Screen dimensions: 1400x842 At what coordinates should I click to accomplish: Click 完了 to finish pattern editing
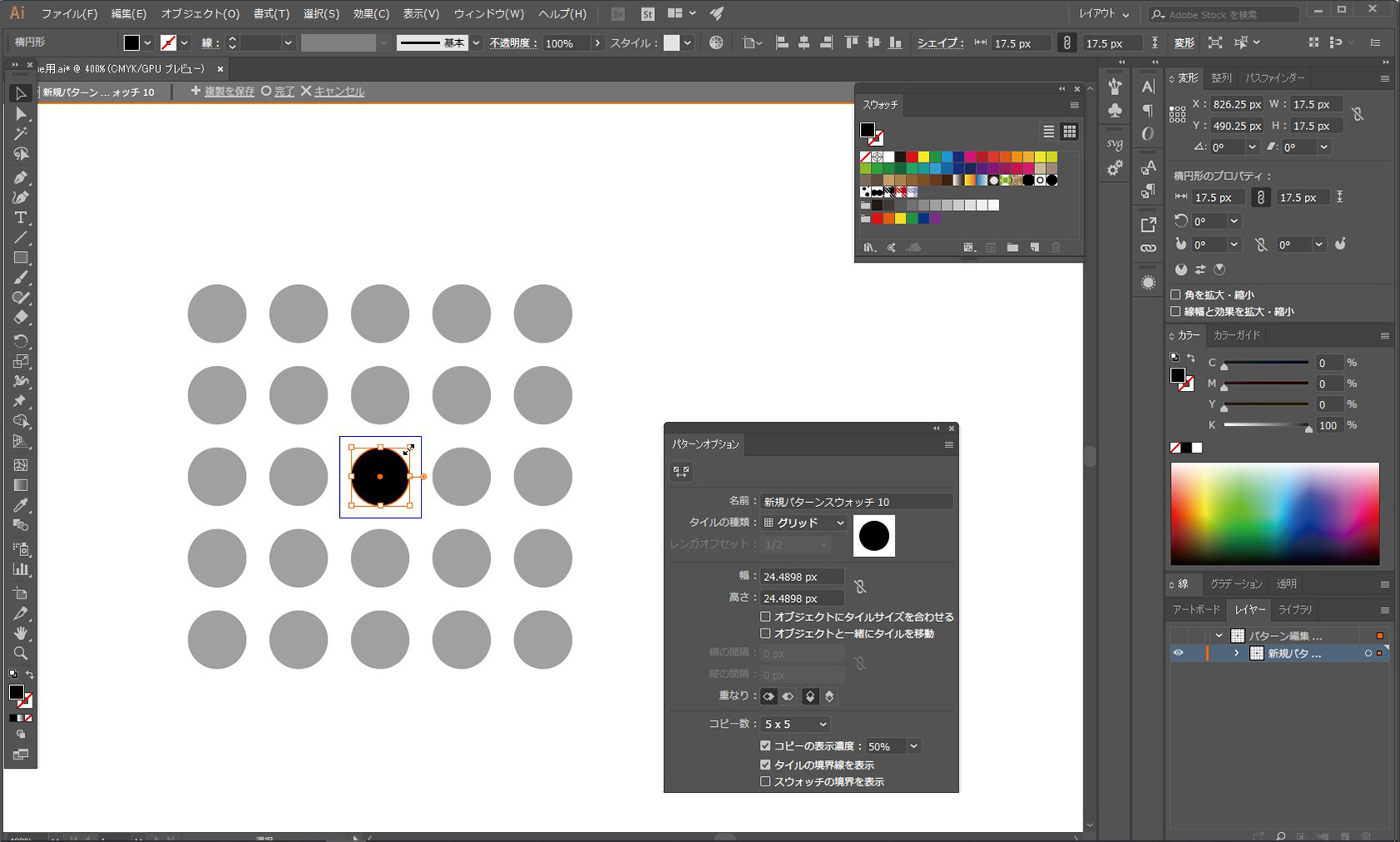[283, 92]
